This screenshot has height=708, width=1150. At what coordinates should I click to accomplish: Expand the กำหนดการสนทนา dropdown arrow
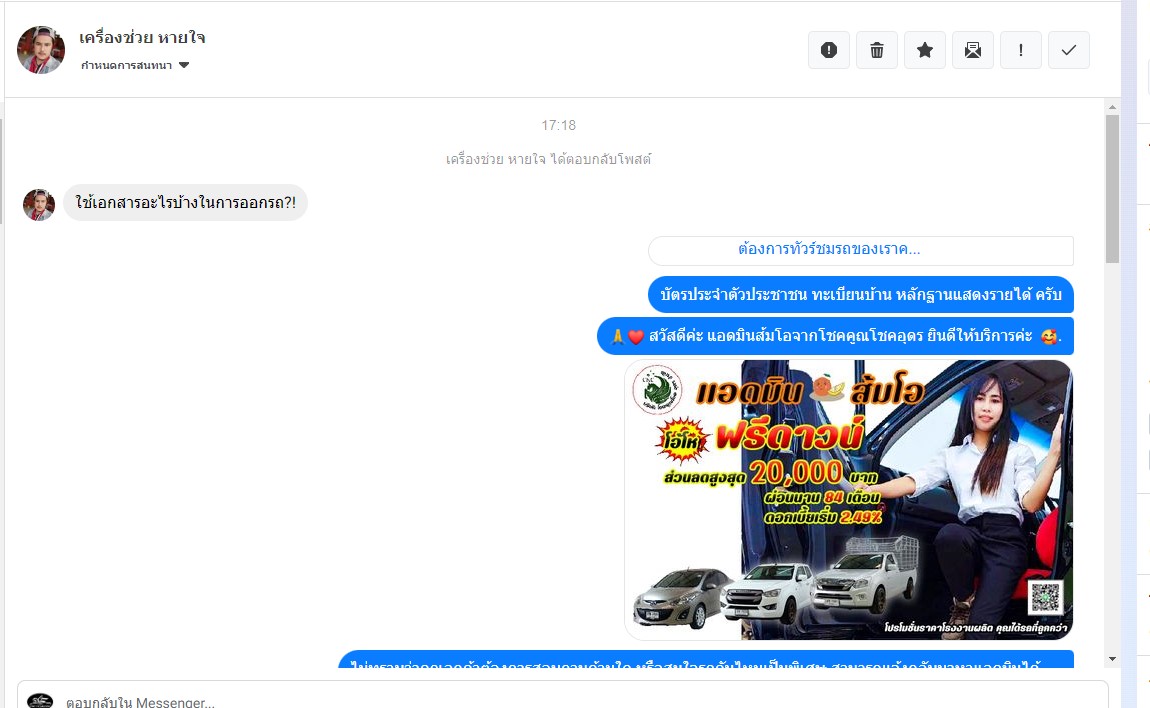[184, 65]
